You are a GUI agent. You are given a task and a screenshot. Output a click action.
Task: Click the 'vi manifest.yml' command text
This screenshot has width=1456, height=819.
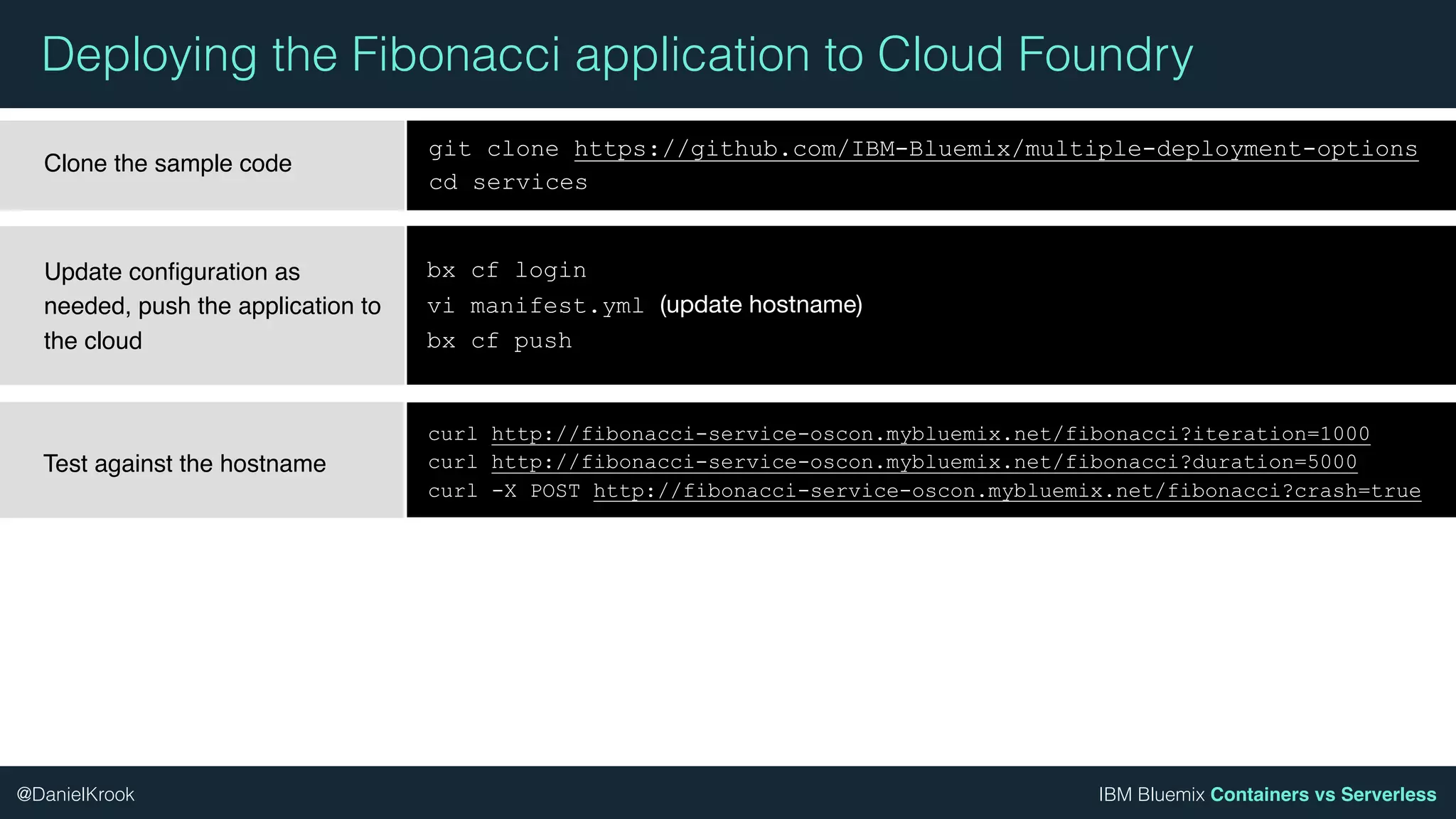535,306
